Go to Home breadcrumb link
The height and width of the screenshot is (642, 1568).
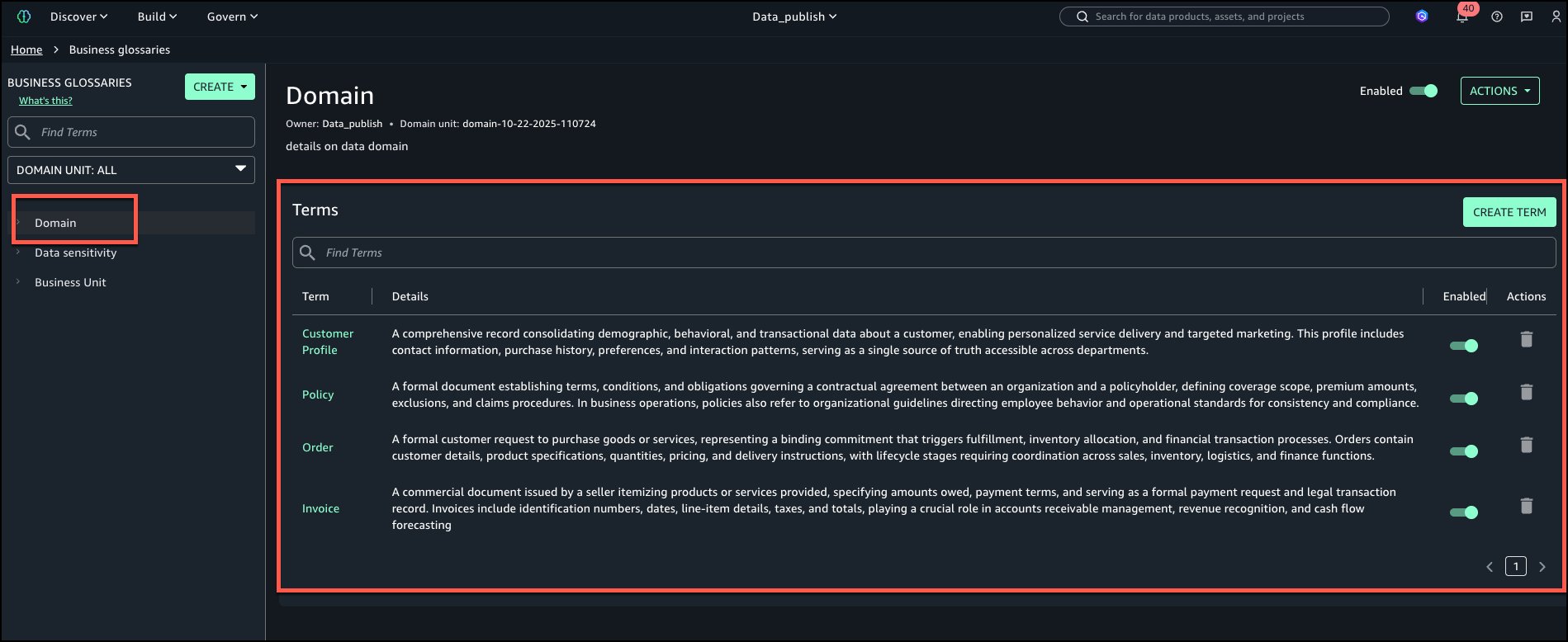[26, 50]
